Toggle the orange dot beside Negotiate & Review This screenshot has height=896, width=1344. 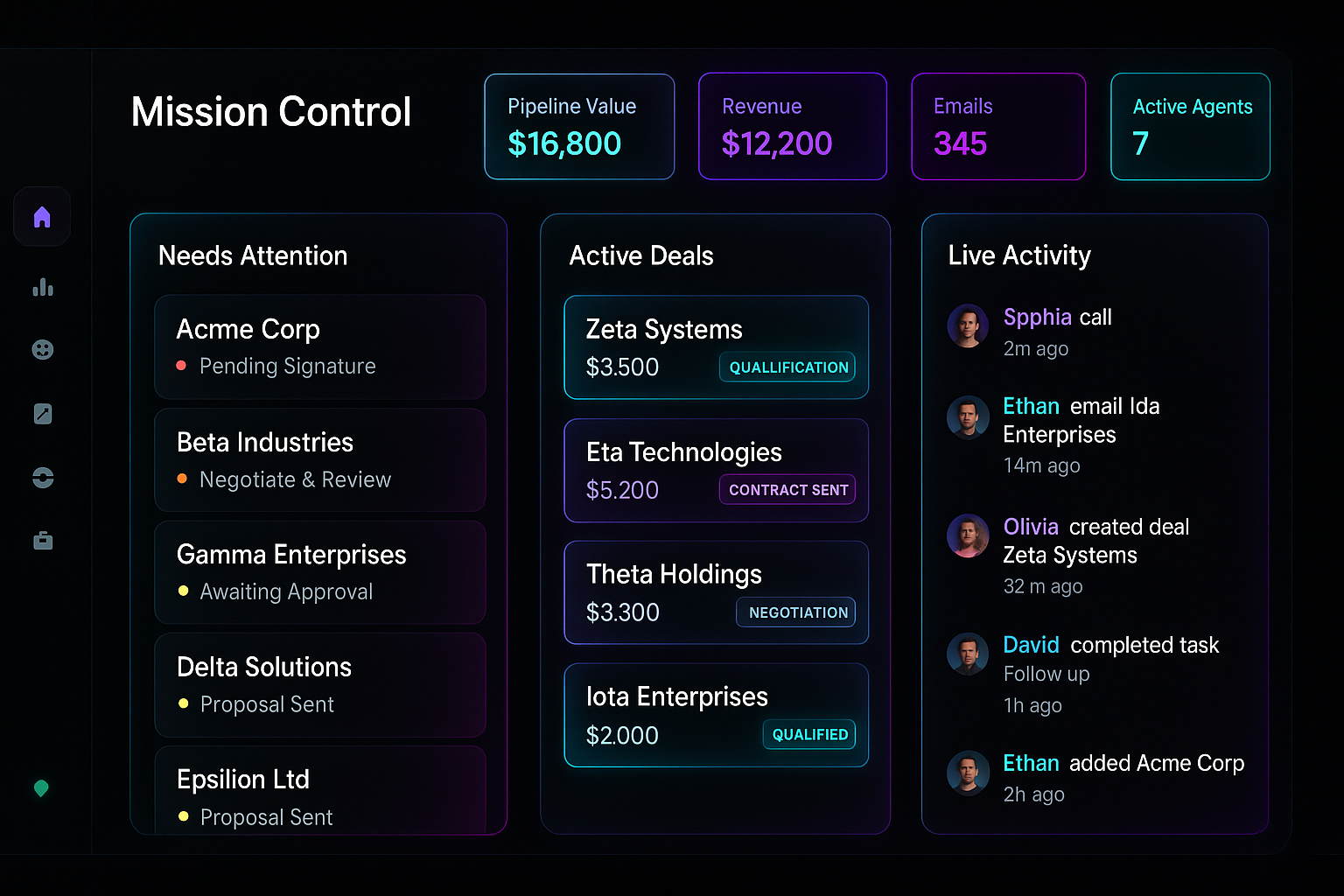[x=182, y=480]
